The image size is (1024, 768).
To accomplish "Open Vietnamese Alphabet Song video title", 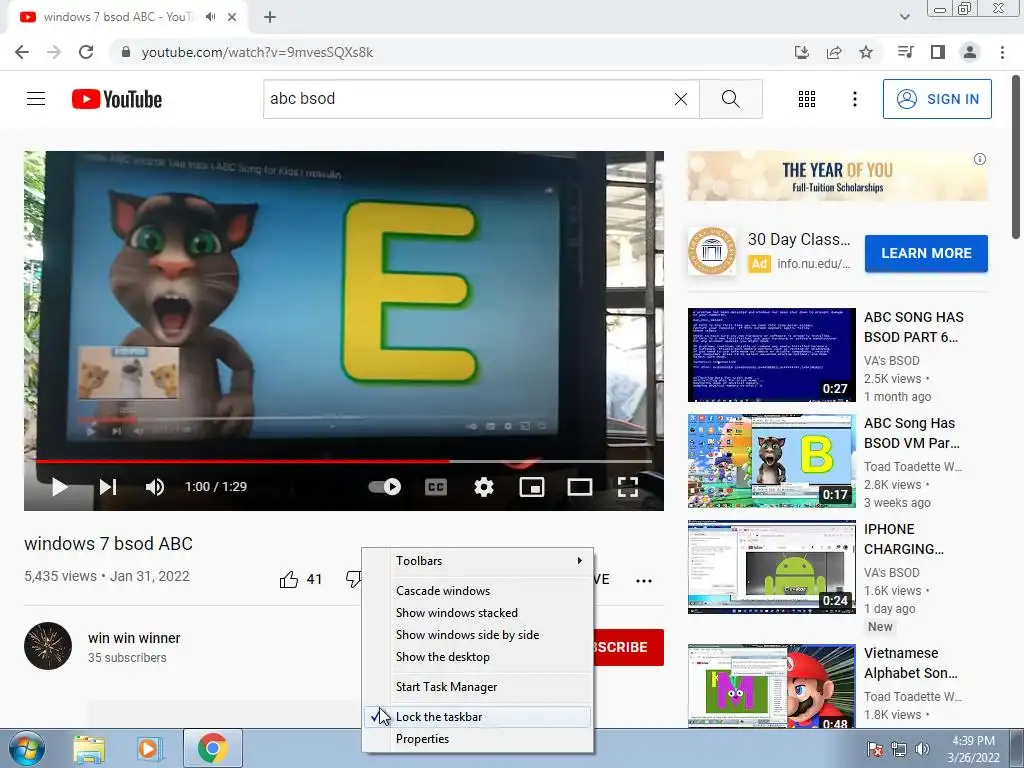I will (x=910, y=663).
